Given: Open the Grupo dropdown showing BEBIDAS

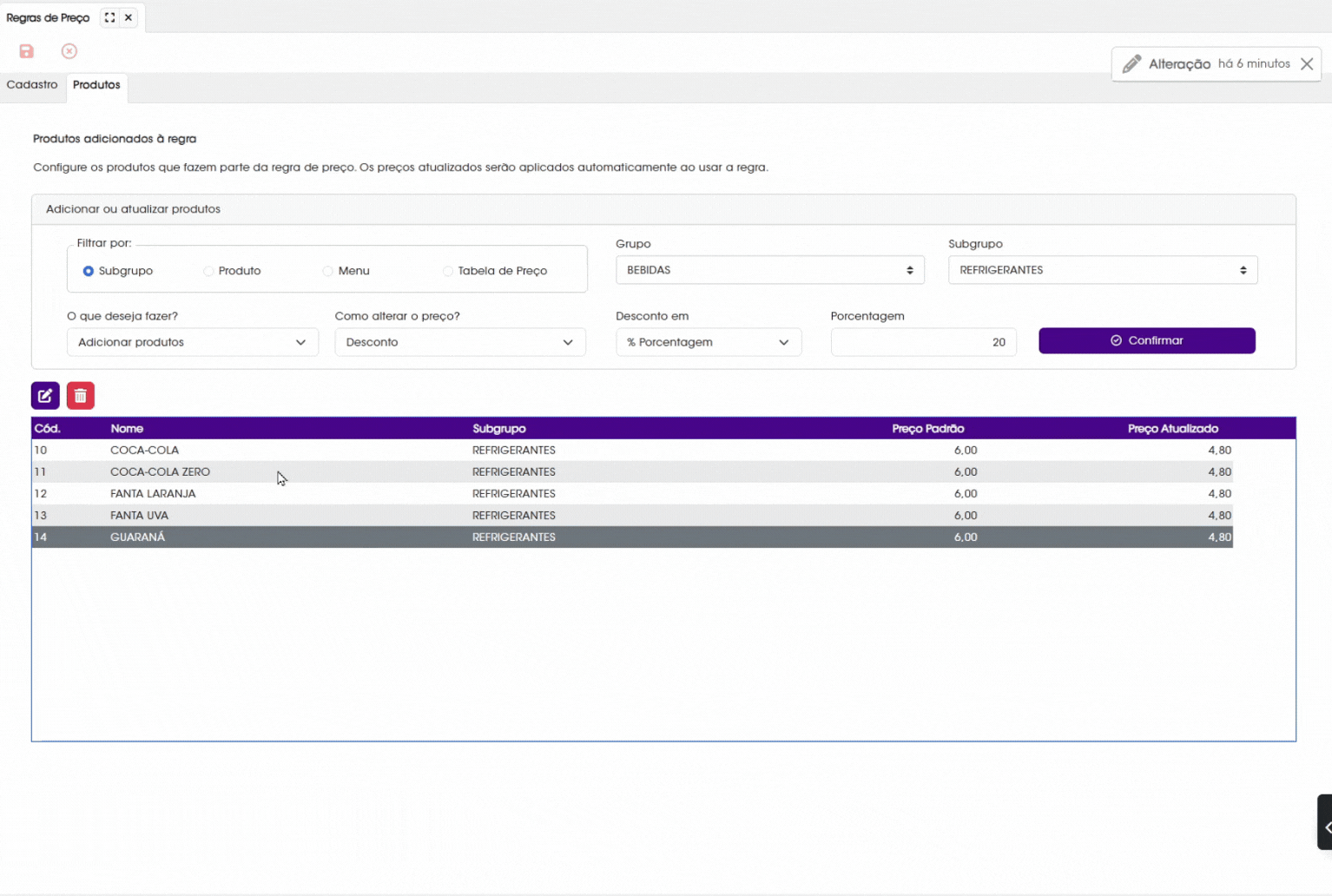Looking at the screenshot, I should (x=769, y=270).
